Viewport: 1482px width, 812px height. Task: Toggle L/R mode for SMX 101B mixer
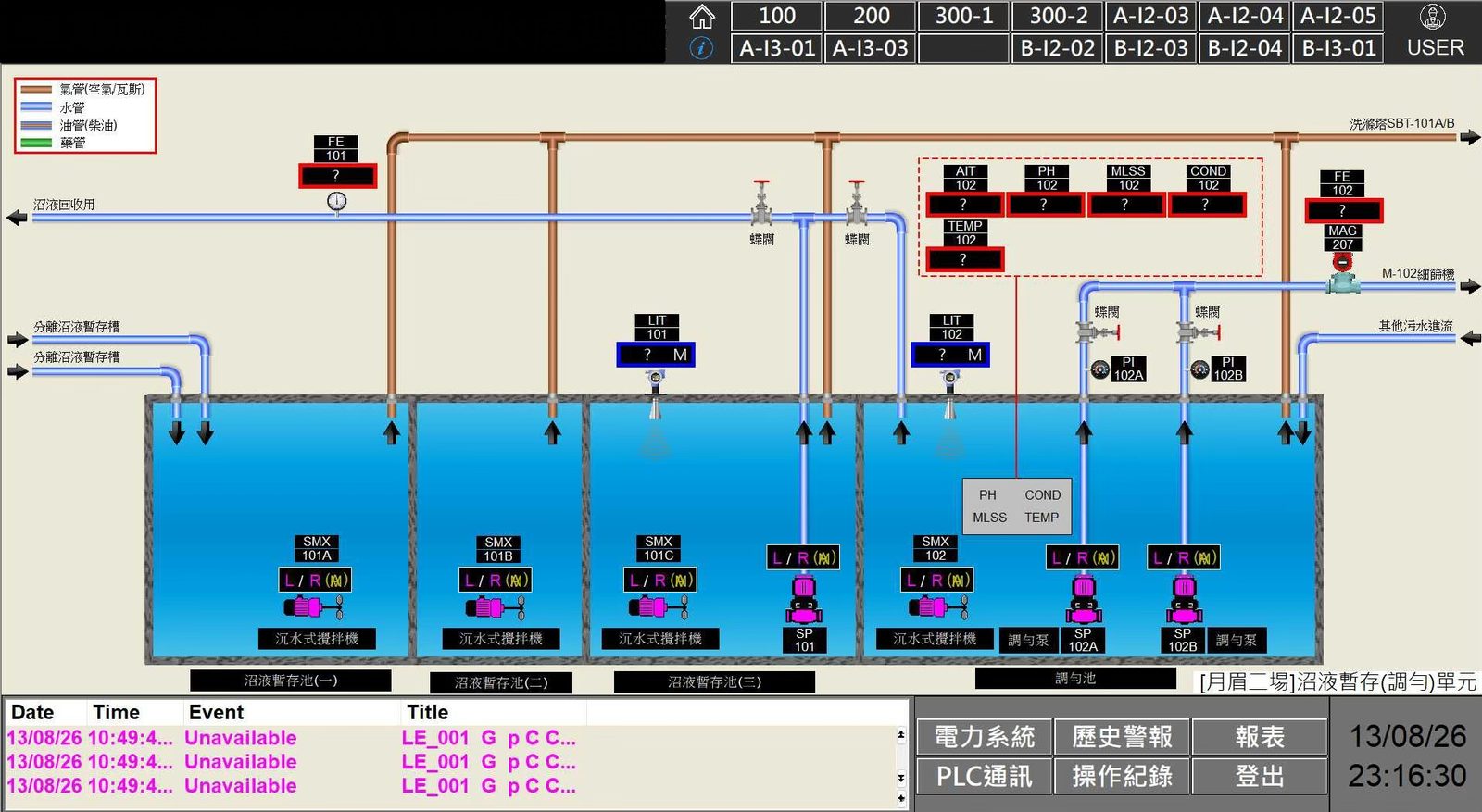coord(496,581)
